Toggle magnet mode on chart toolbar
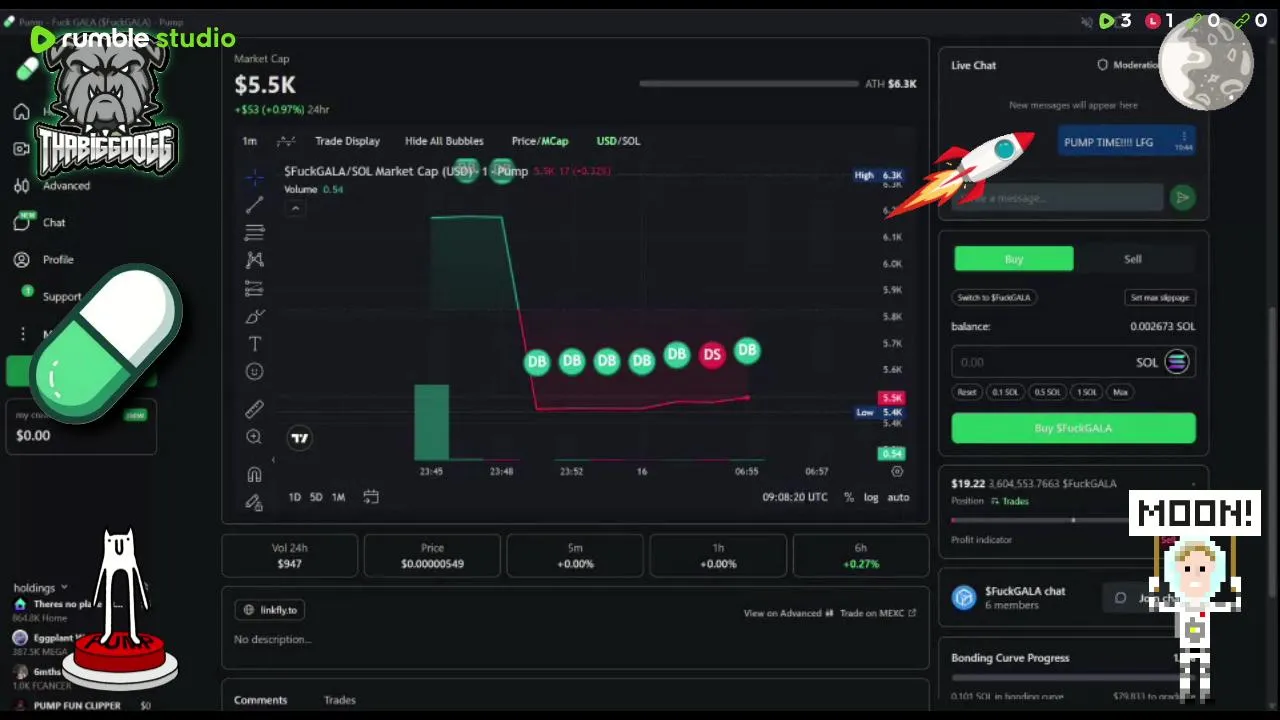 (x=254, y=474)
